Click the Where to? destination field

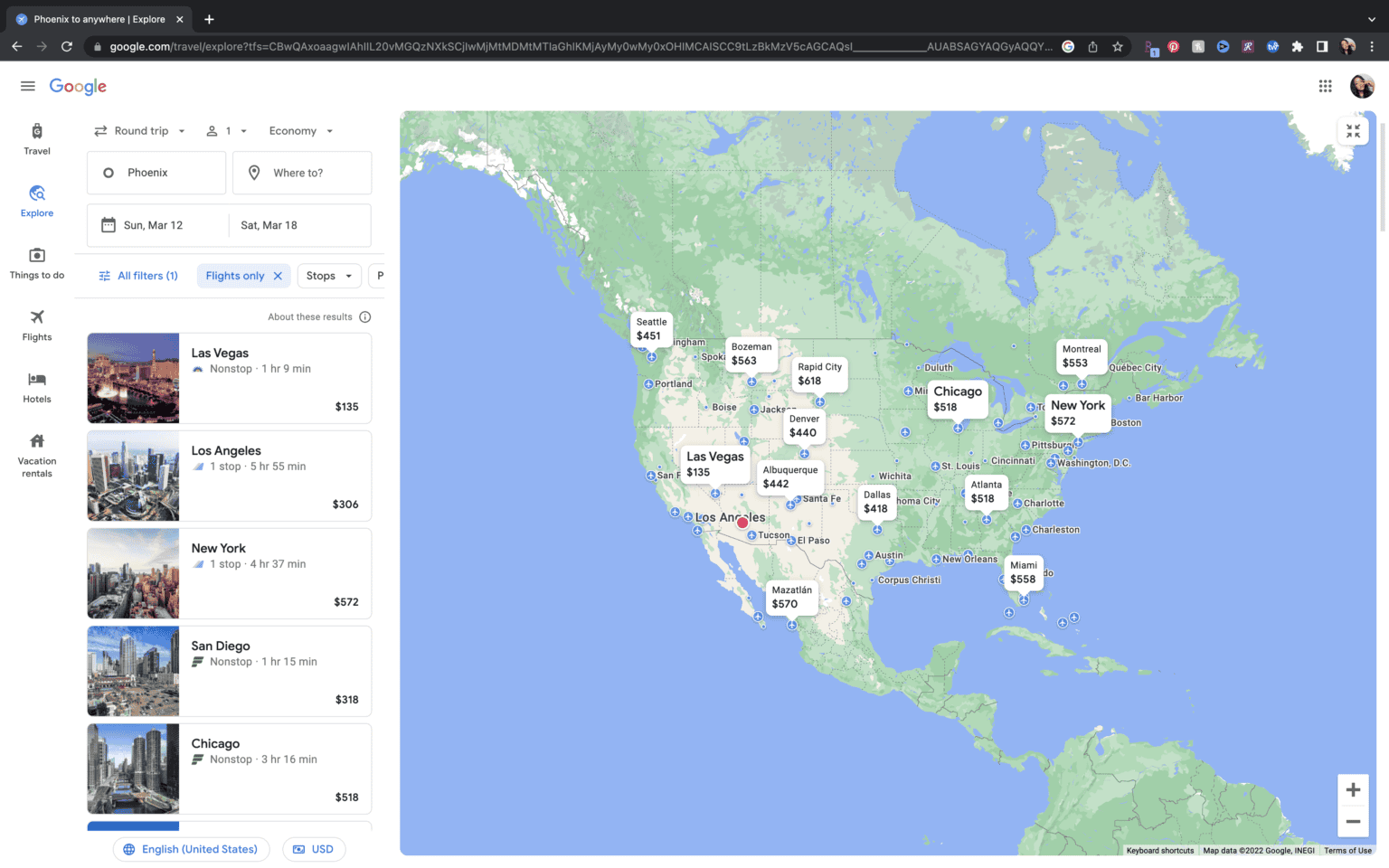coord(302,173)
